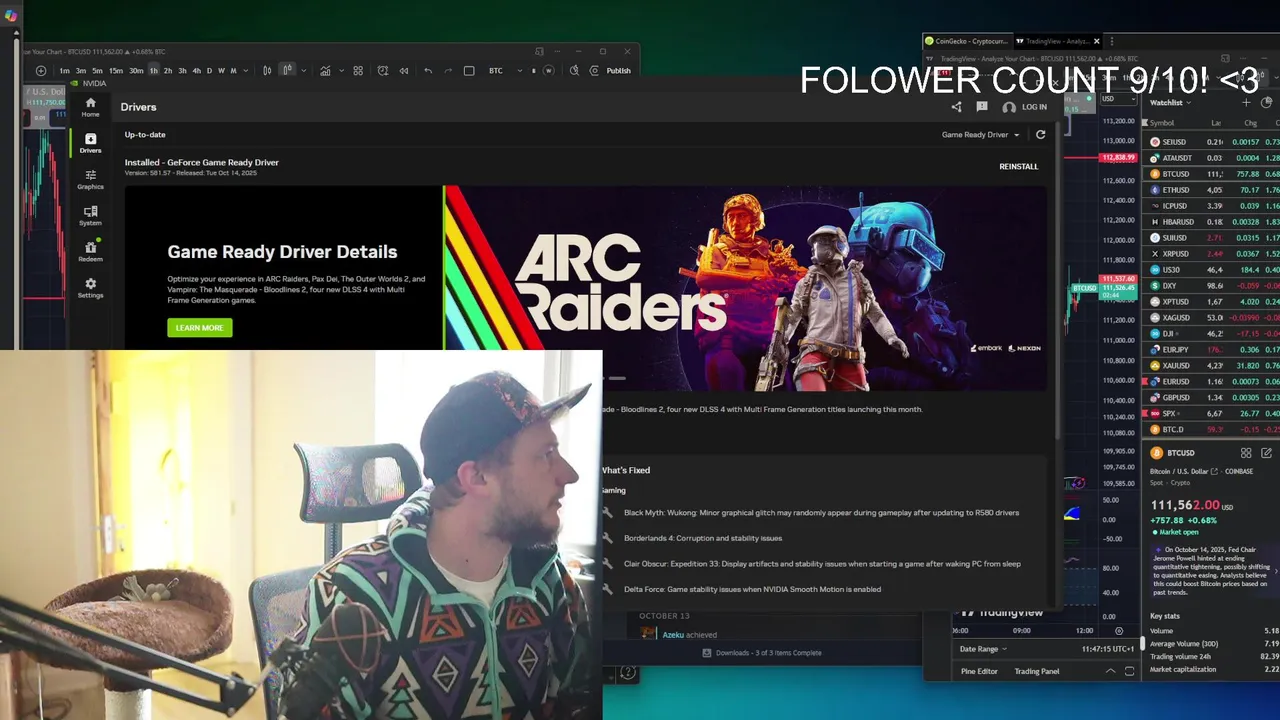The height and width of the screenshot is (720, 1280).
Task: Click go-to-date target icon on time axis
Action: (x=1118, y=631)
